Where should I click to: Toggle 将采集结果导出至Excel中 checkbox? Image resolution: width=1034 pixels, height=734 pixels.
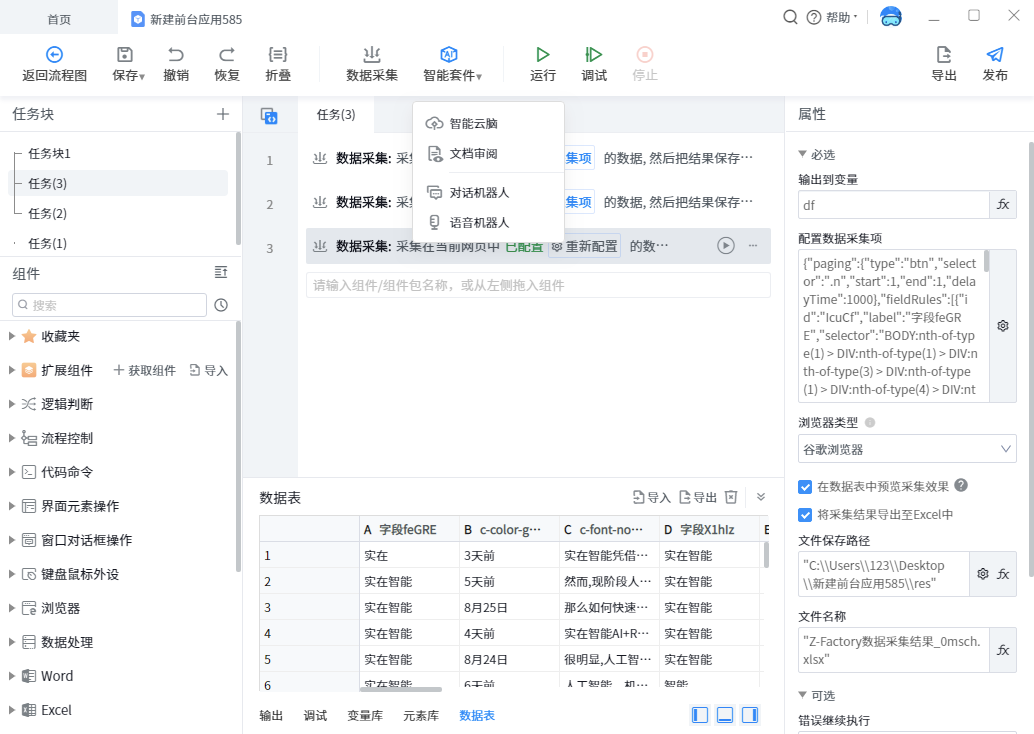[805, 515]
